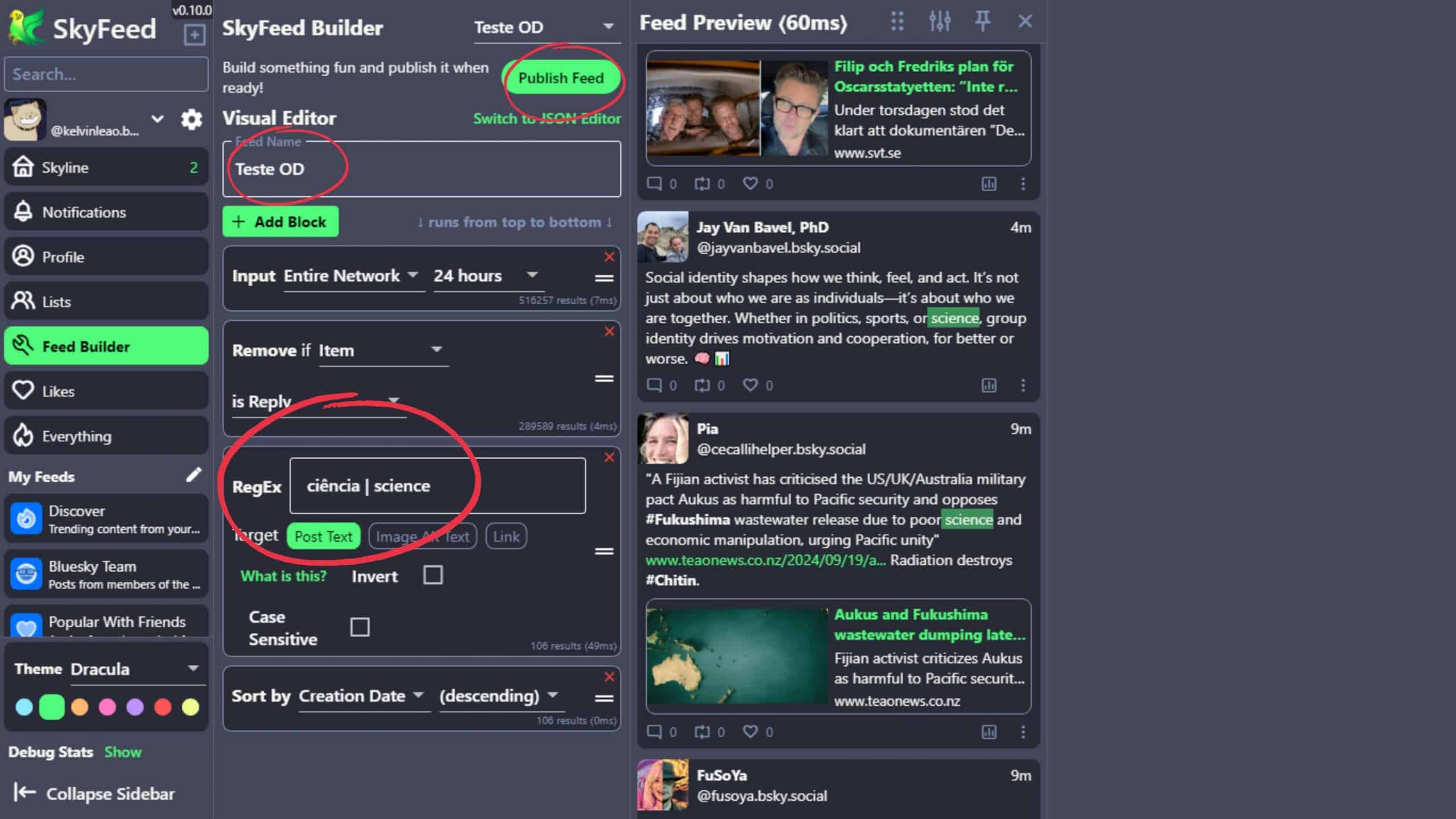Viewport: 1456px width, 819px height.
Task: Open the Lists page
Action: pyautogui.click(x=106, y=301)
